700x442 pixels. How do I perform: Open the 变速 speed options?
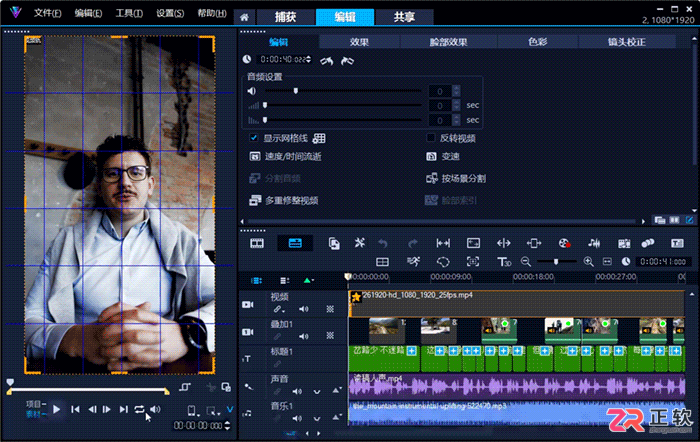pos(443,156)
